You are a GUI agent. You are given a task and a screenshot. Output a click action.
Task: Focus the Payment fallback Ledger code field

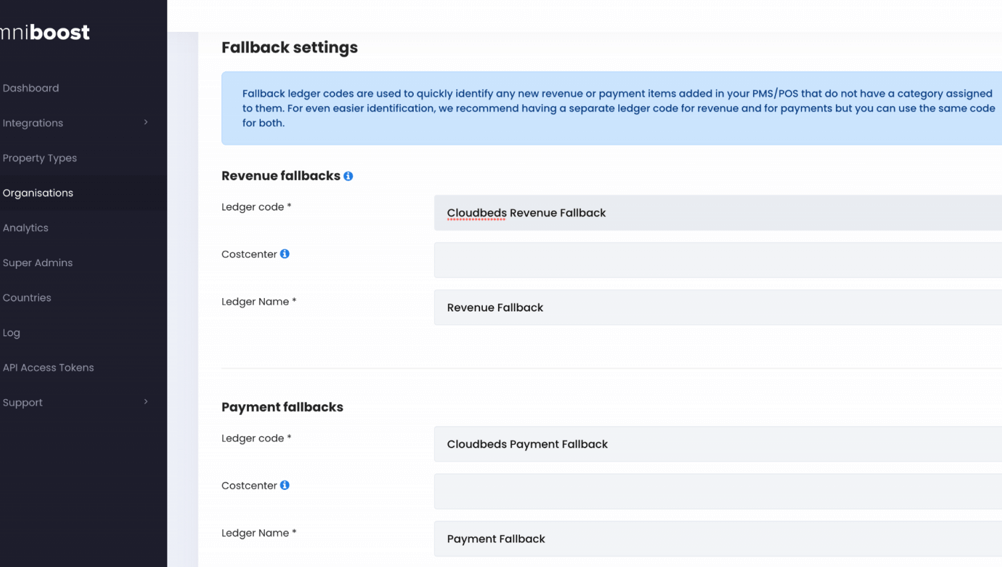717,444
